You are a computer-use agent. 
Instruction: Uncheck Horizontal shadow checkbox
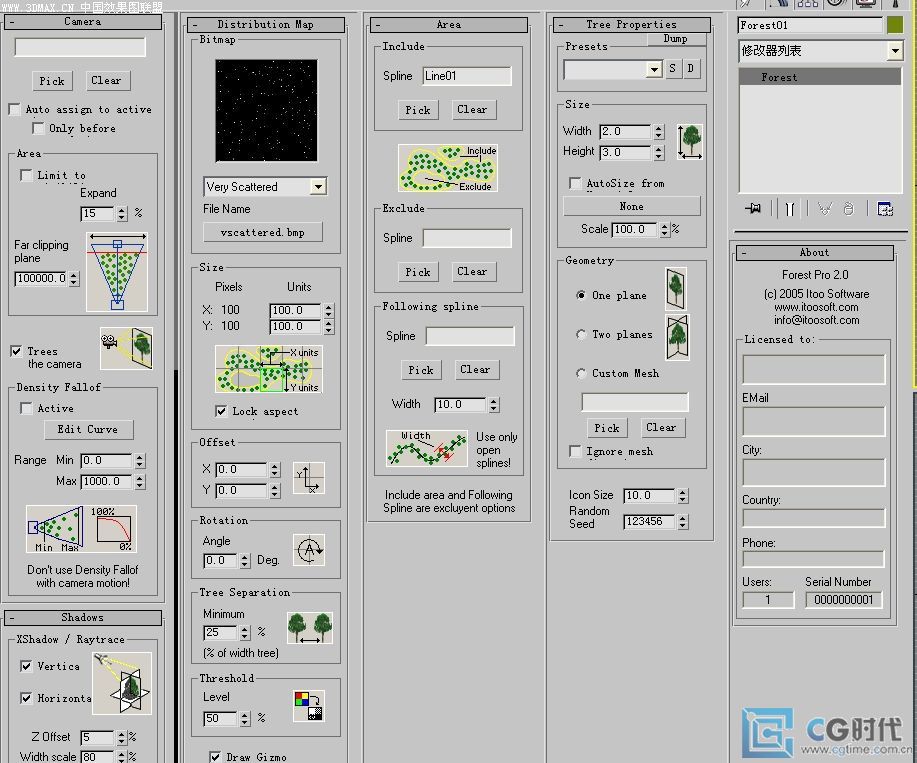coord(26,698)
